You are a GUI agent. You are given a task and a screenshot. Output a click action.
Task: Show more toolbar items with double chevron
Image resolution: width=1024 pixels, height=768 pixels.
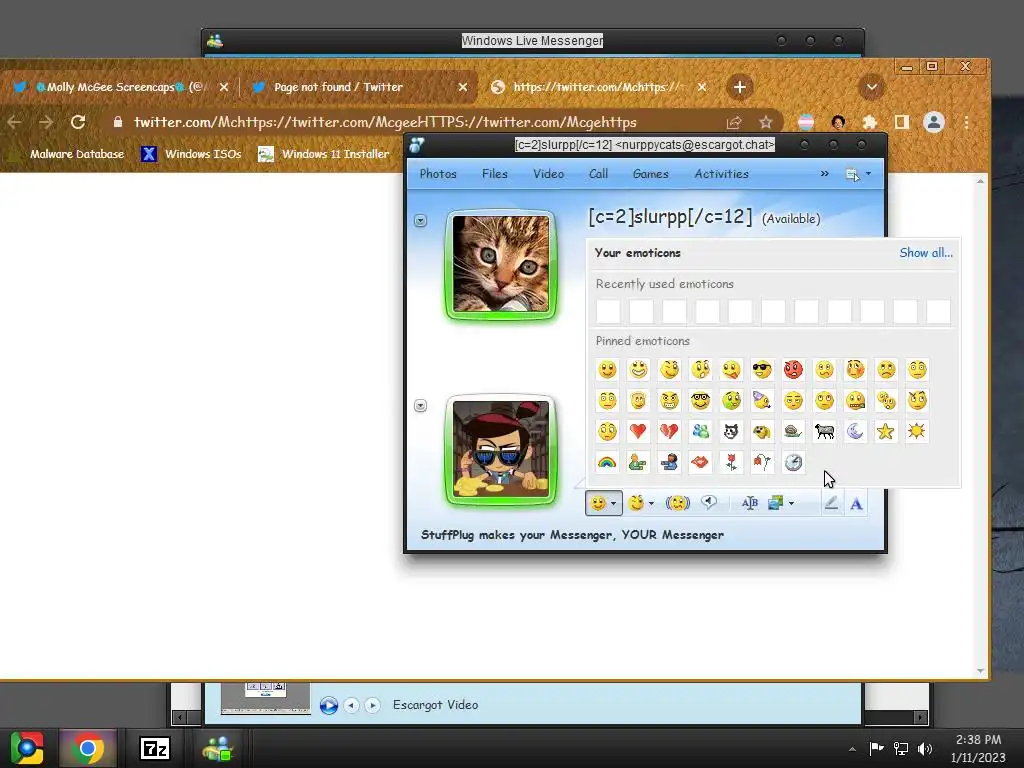824,174
